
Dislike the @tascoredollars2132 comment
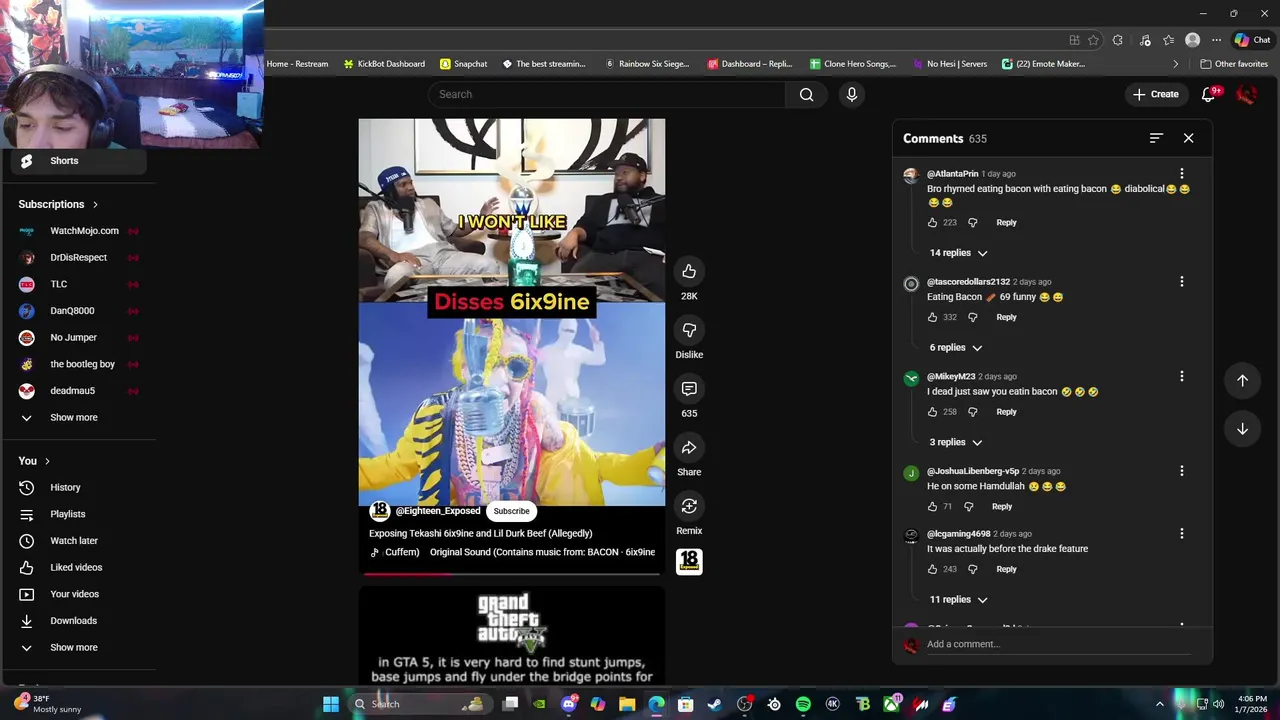972,317
